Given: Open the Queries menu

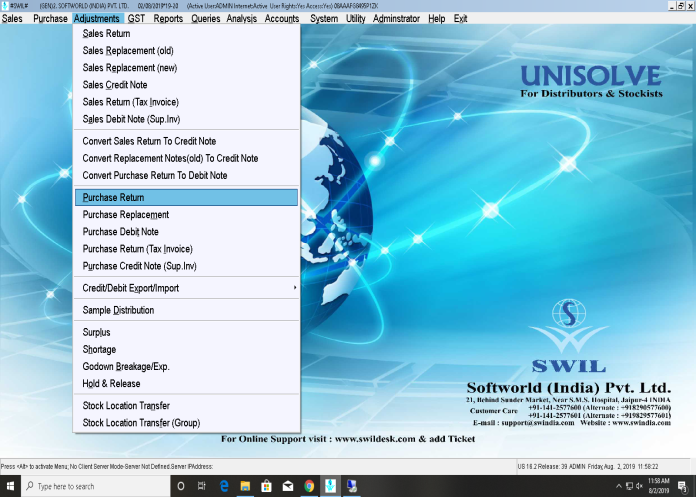Looking at the screenshot, I should [x=206, y=19].
